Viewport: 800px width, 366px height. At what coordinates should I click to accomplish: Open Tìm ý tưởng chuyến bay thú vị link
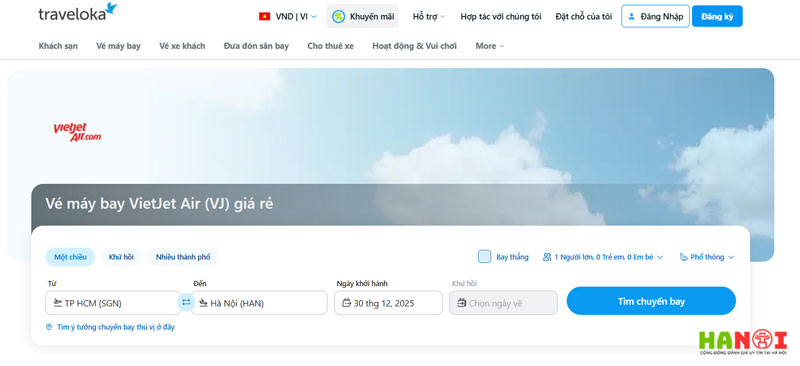click(110, 327)
